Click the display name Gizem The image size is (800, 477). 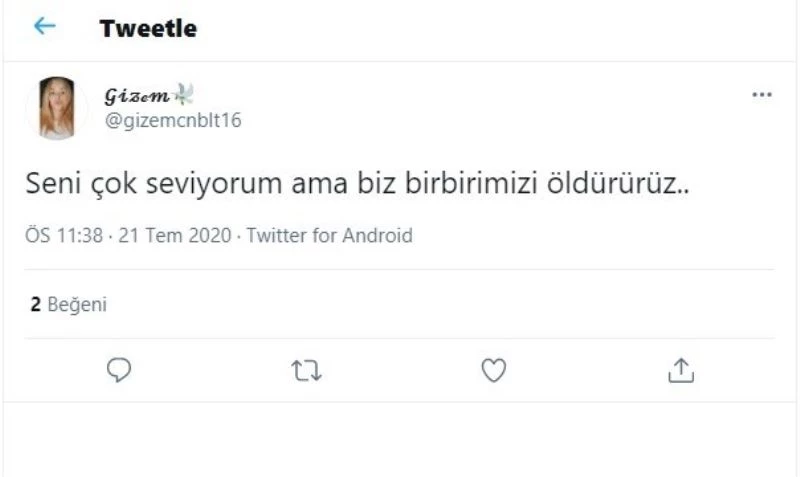135,96
